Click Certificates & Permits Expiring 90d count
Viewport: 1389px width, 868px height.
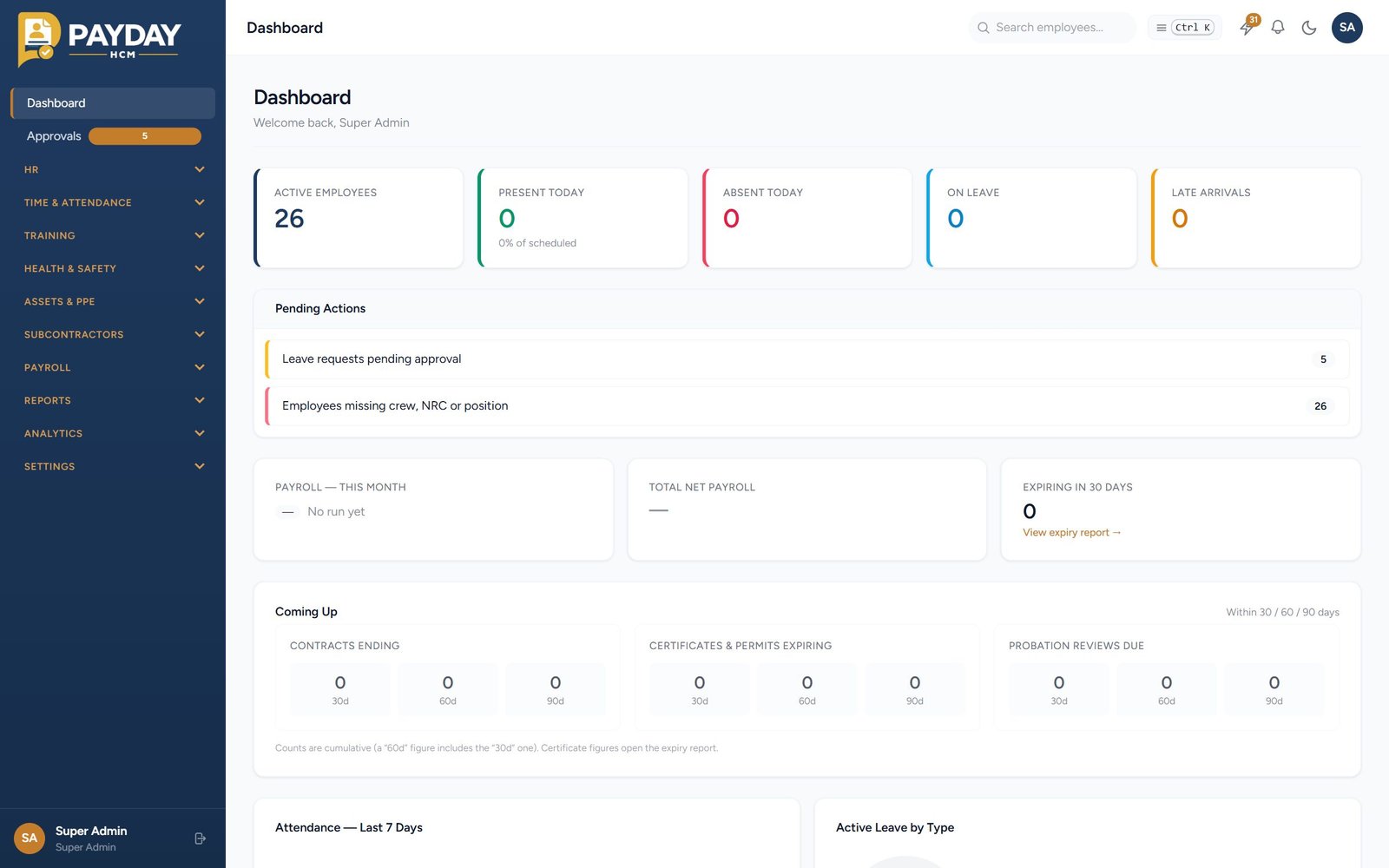coord(915,689)
